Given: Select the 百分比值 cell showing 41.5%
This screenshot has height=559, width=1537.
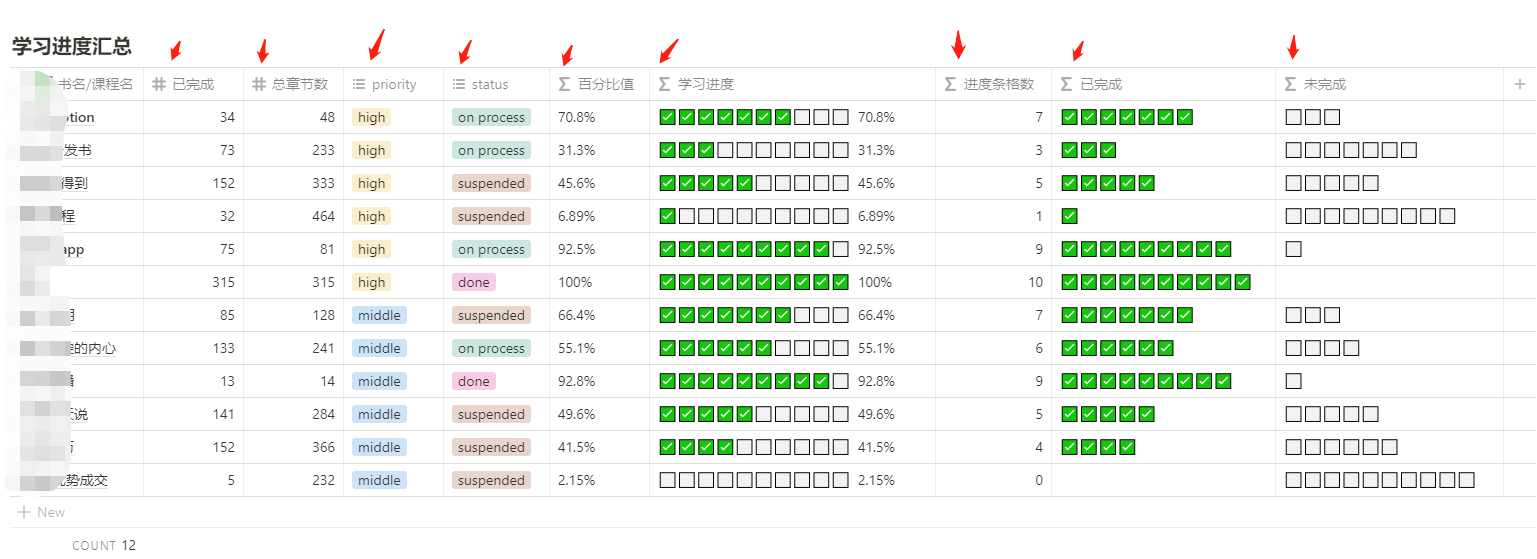Looking at the screenshot, I should point(599,447).
